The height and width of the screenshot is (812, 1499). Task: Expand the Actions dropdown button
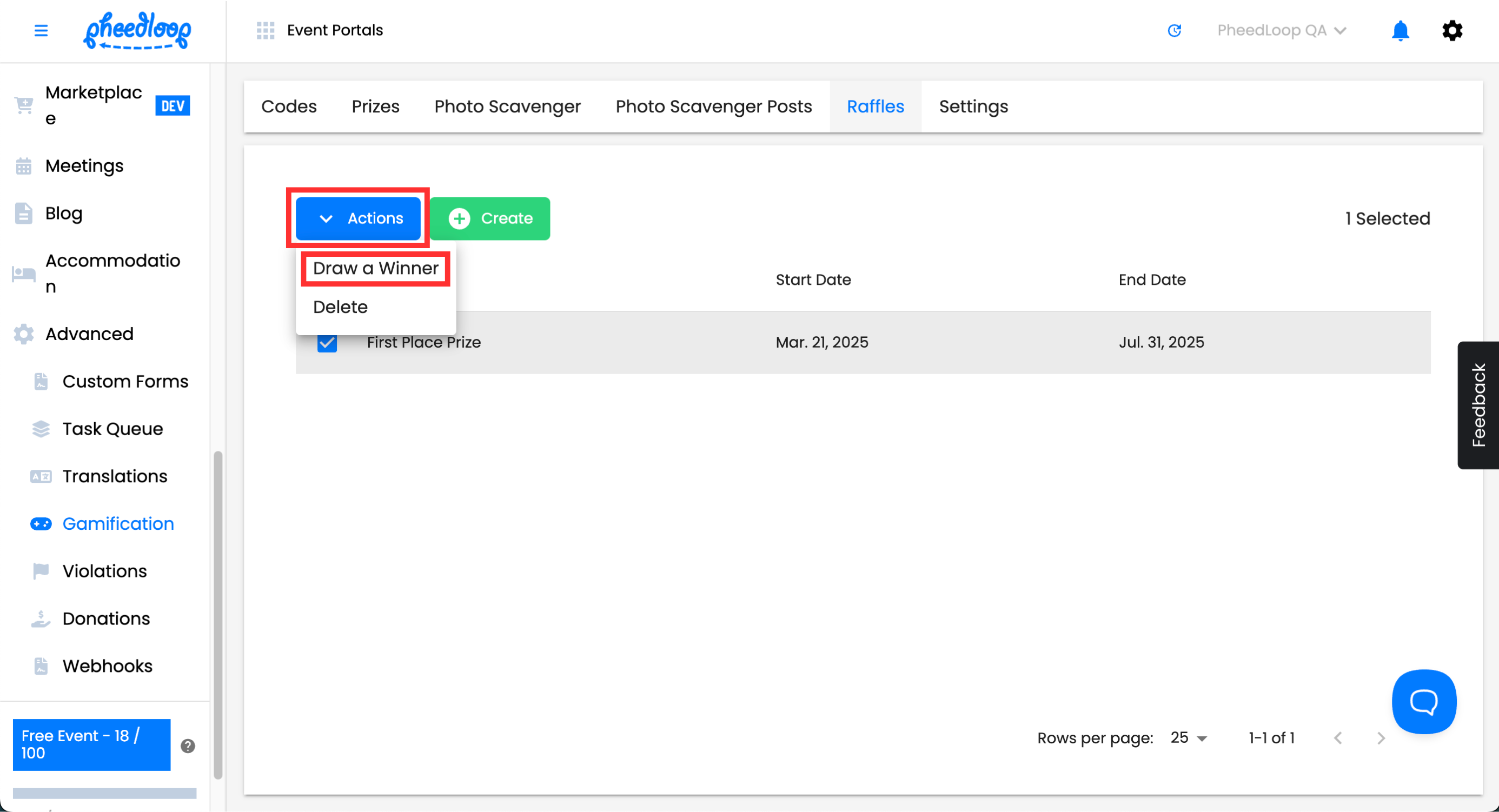coord(358,219)
